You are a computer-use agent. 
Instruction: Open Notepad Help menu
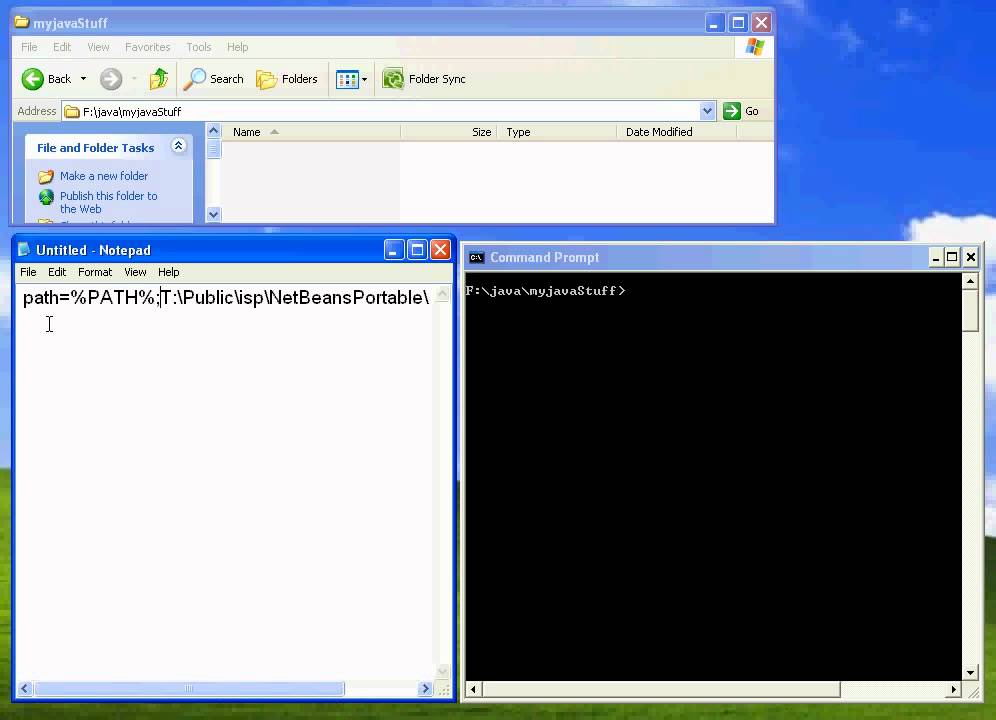[x=168, y=272]
